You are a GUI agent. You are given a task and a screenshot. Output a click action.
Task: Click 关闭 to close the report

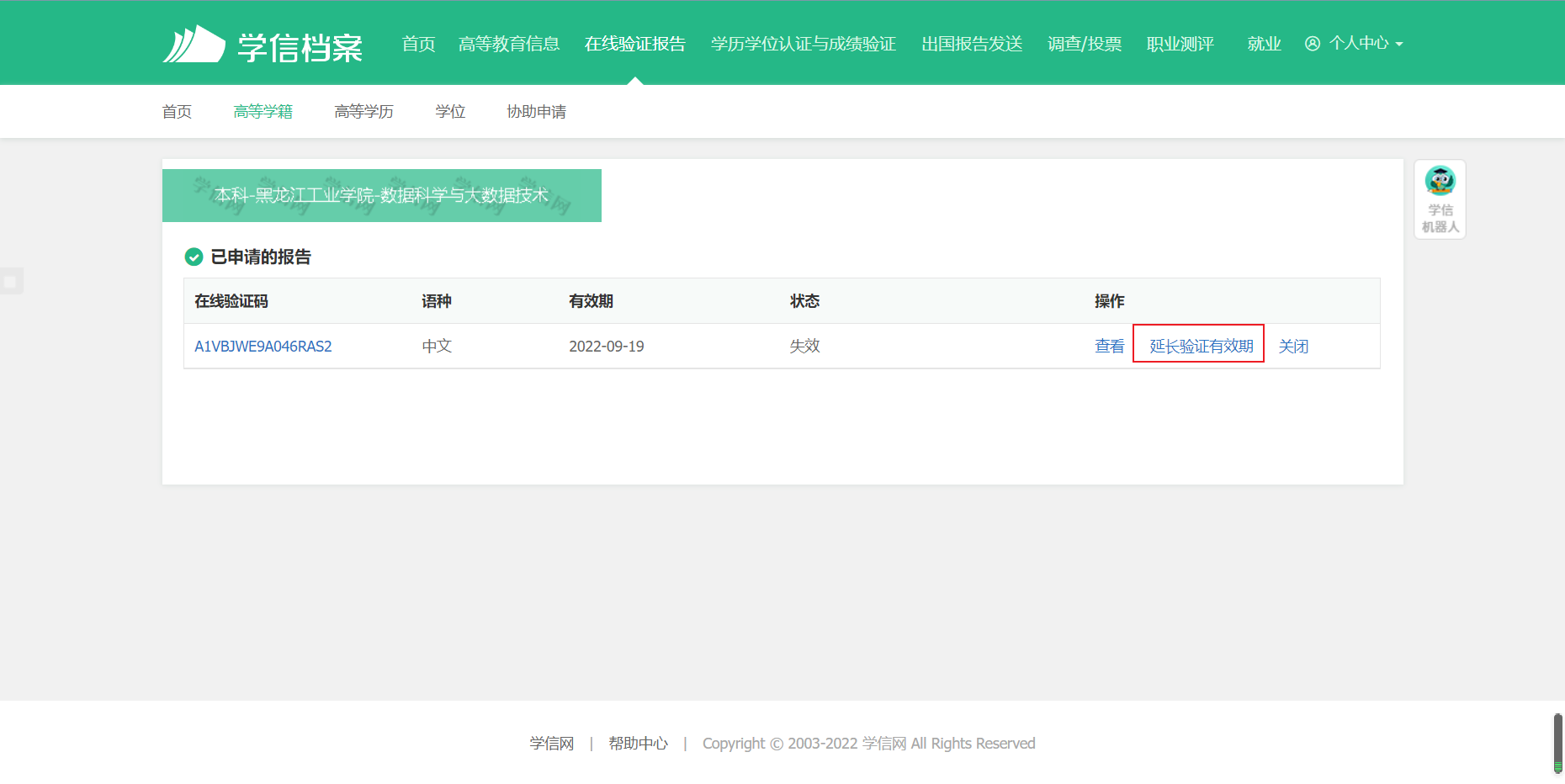coord(1293,347)
